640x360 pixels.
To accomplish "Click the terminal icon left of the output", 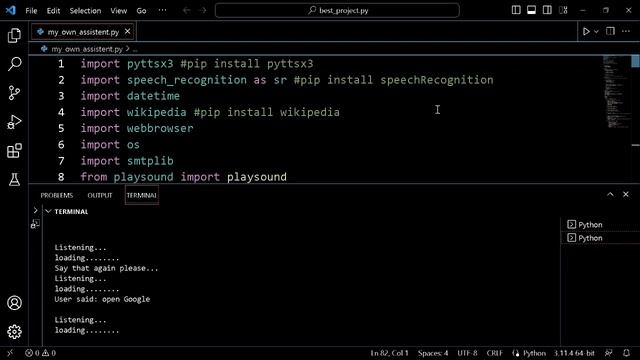I will (x=35, y=224).
